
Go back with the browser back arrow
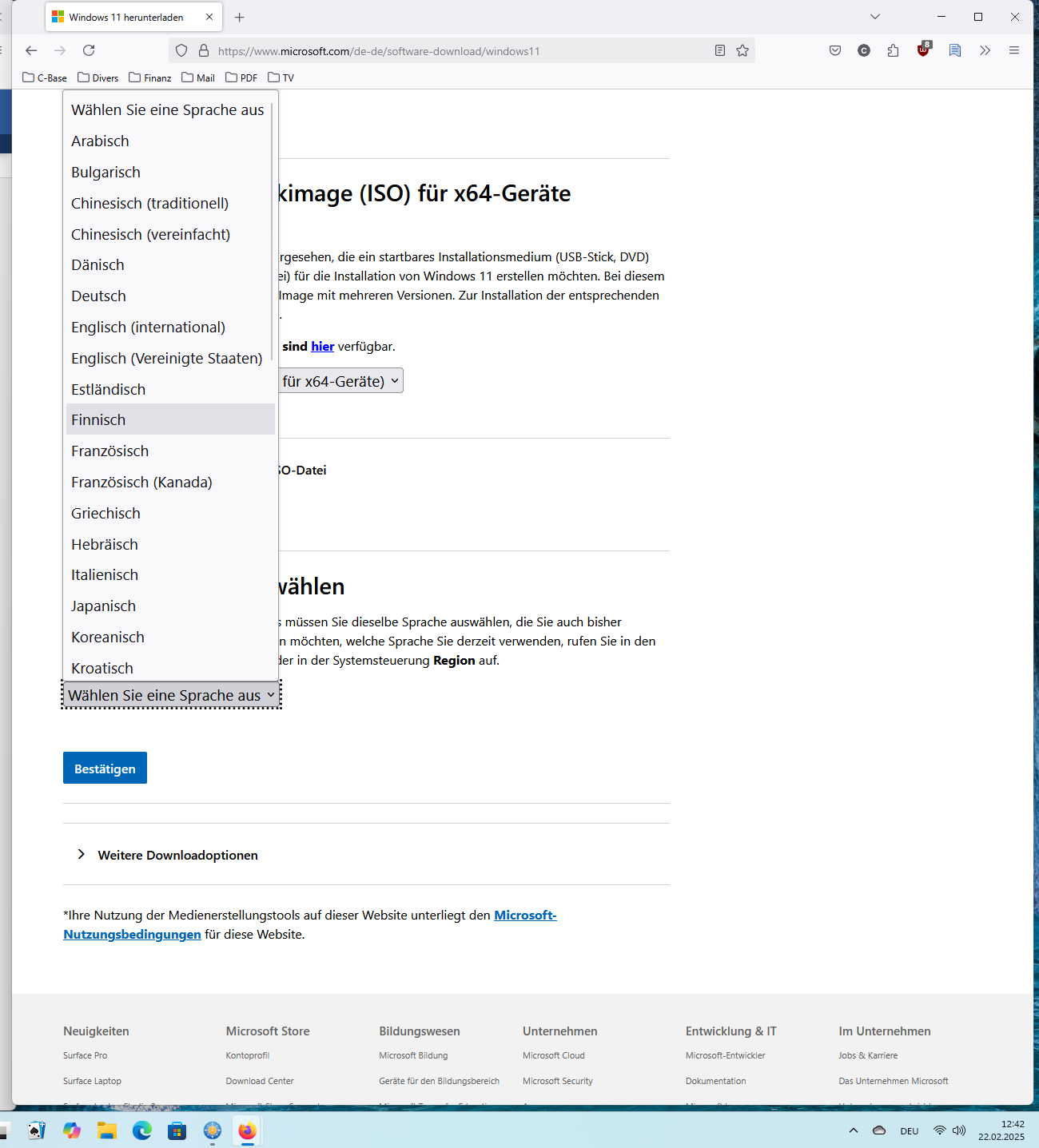tap(31, 50)
